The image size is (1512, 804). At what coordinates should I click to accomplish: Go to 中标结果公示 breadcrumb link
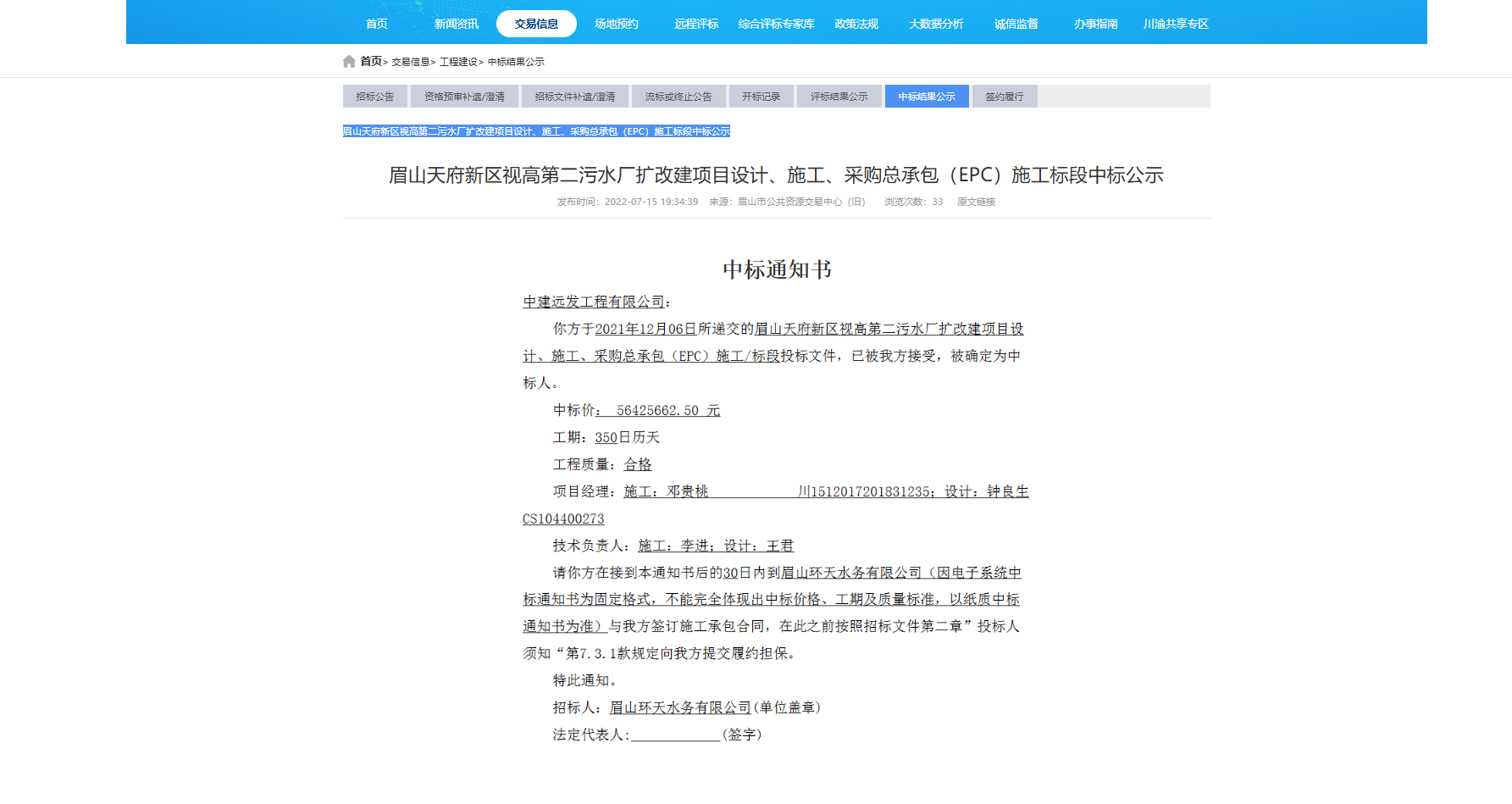[x=516, y=62]
